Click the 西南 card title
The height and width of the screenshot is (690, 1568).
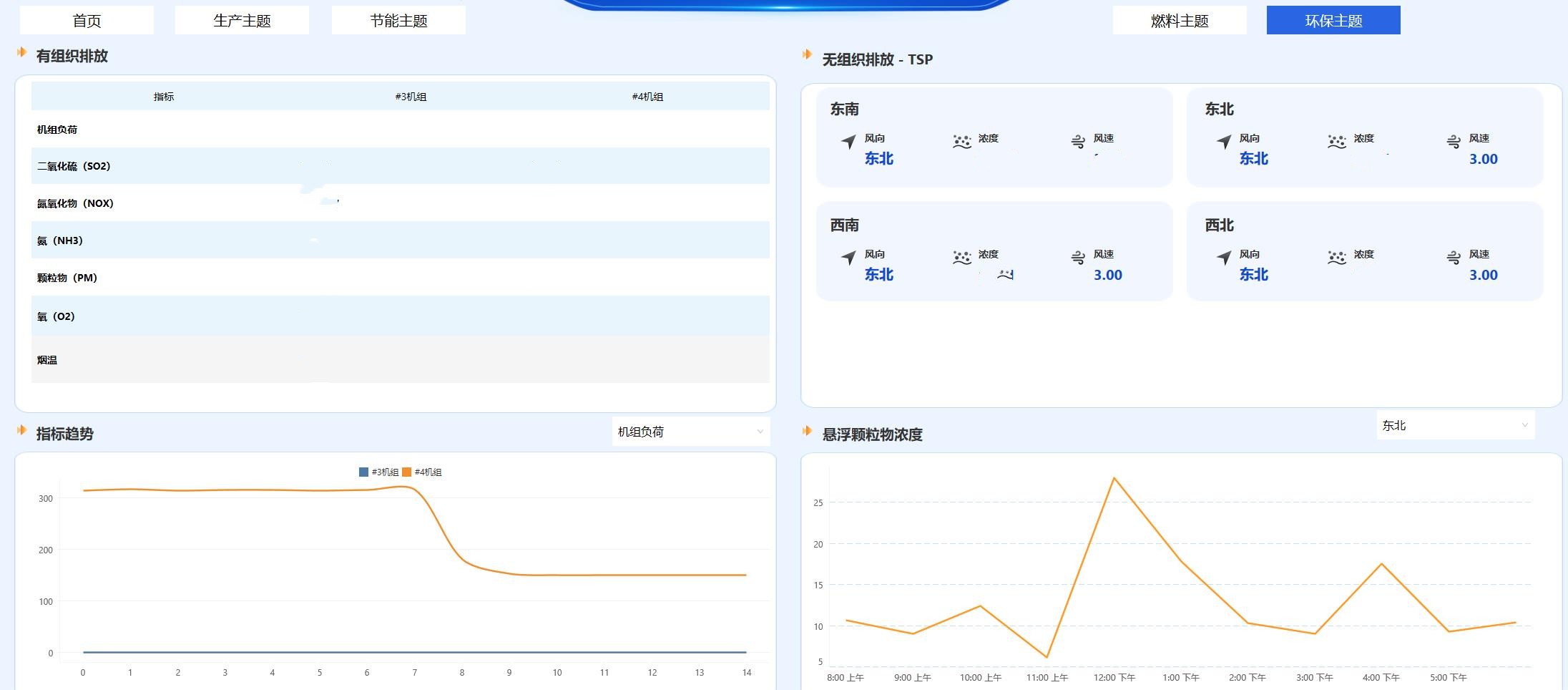[x=844, y=225]
